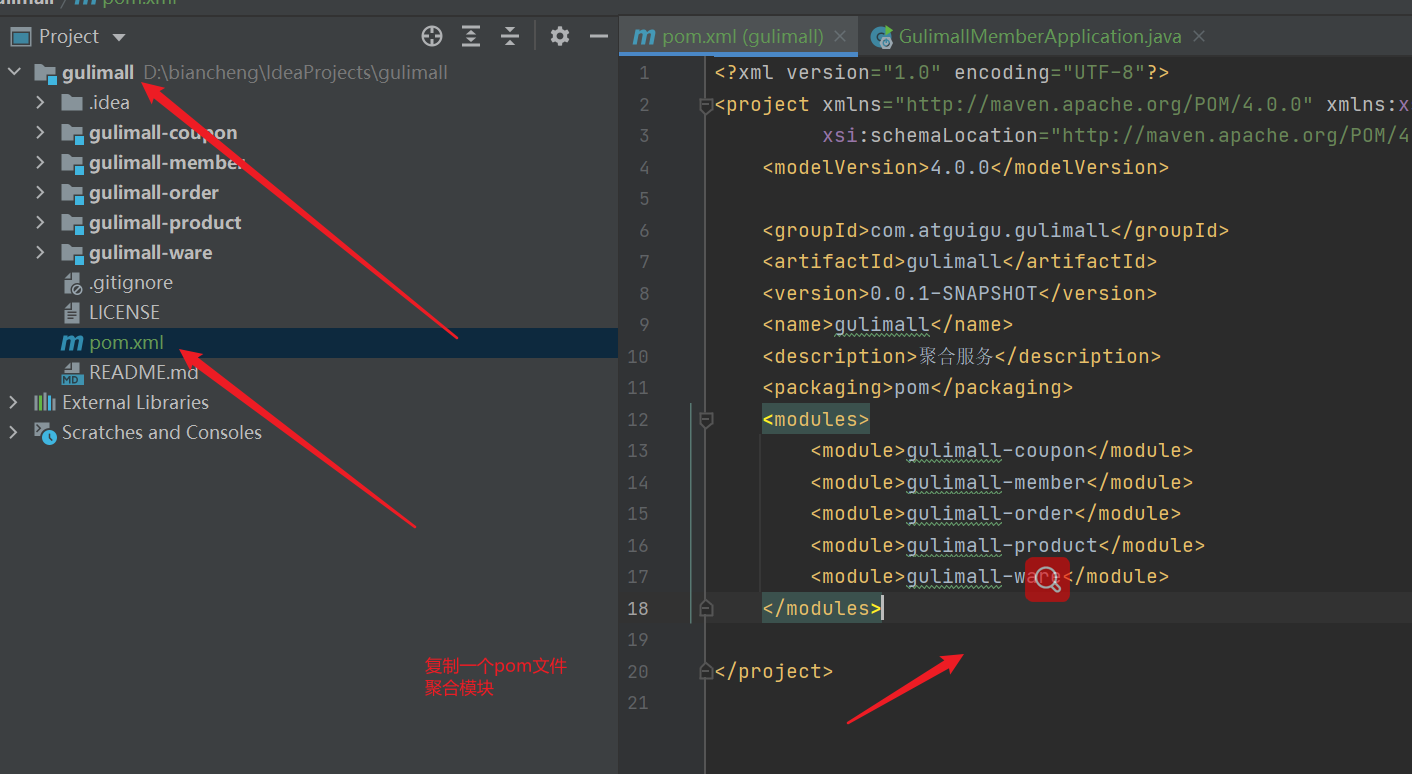
Task: Click the closing project tag
Action: (x=774, y=671)
